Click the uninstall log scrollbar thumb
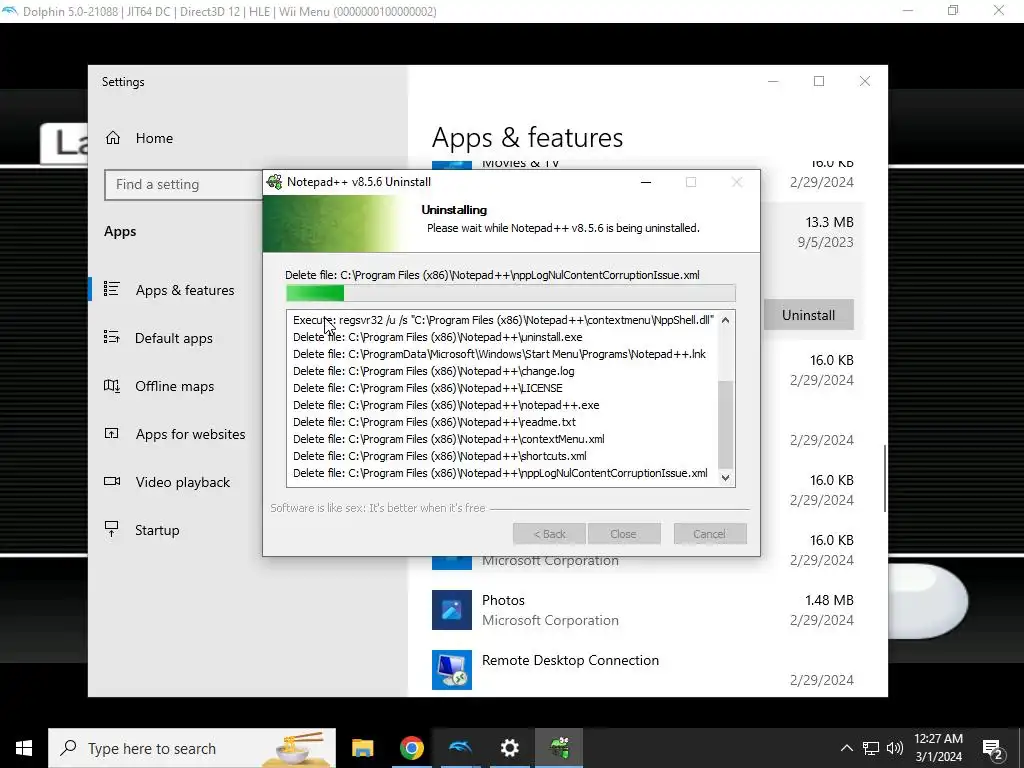The width and height of the screenshot is (1024, 768). (726, 424)
